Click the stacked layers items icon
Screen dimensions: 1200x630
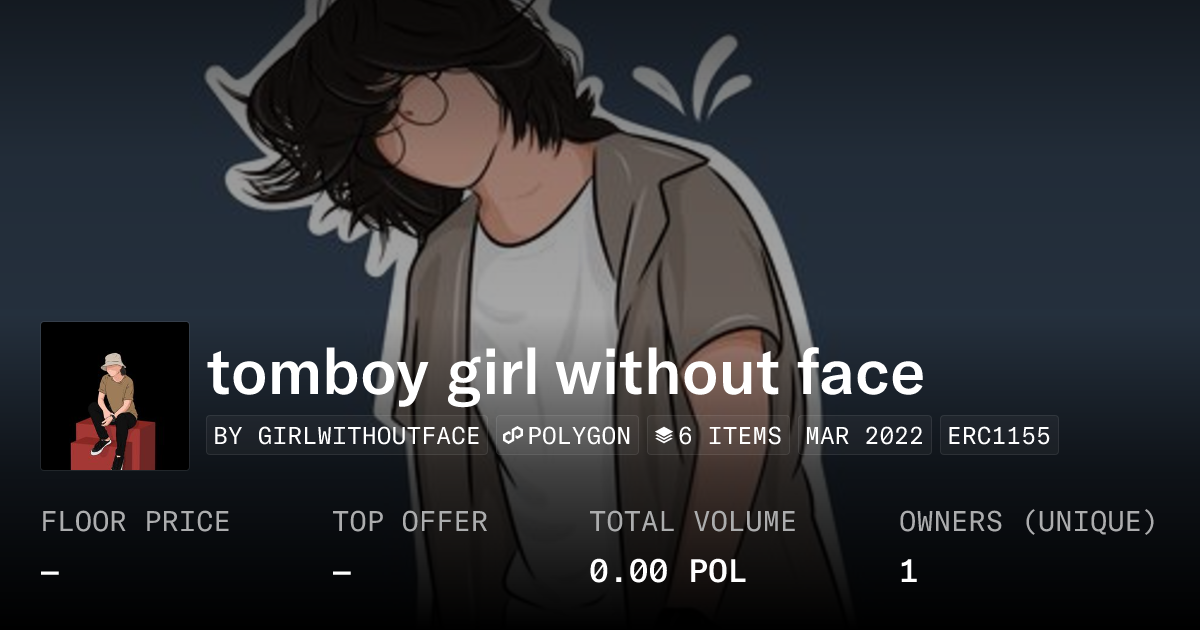pyautogui.click(x=664, y=436)
